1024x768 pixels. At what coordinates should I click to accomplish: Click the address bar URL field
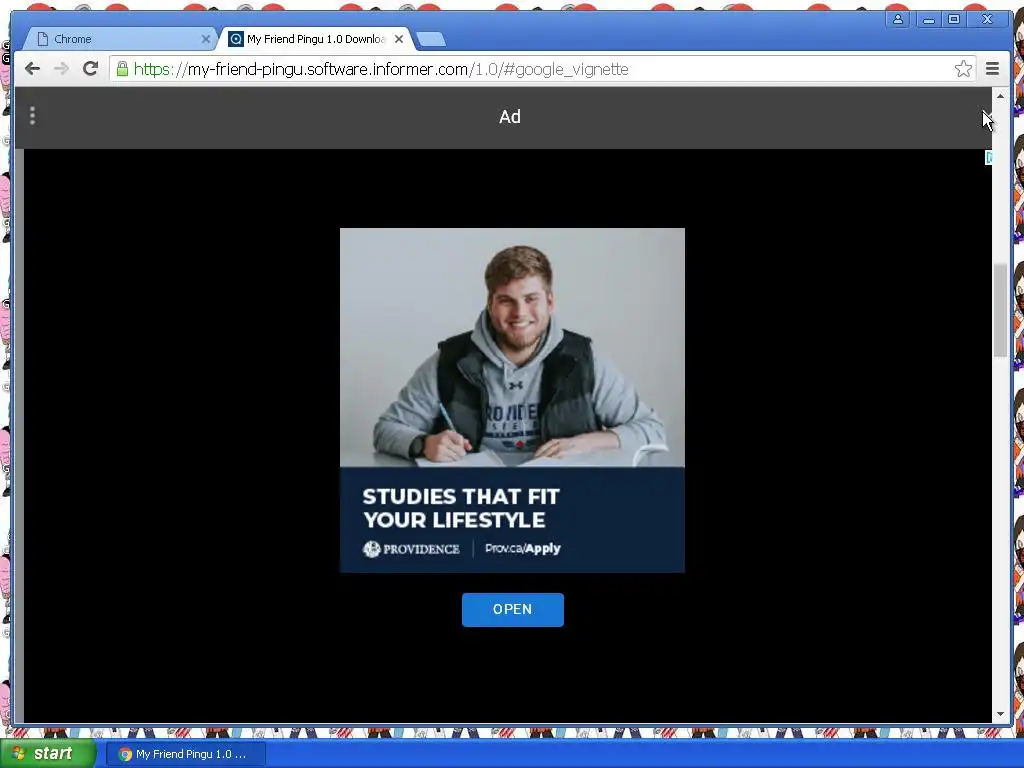(532, 69)
